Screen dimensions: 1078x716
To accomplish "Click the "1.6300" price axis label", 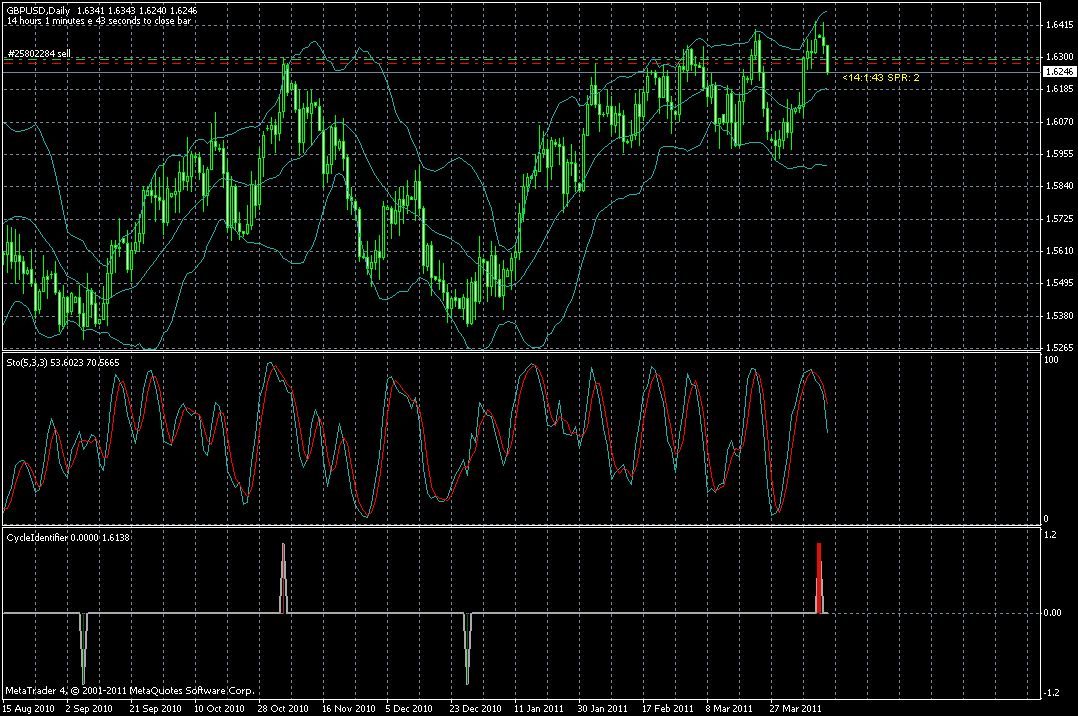I will 1059,57.
